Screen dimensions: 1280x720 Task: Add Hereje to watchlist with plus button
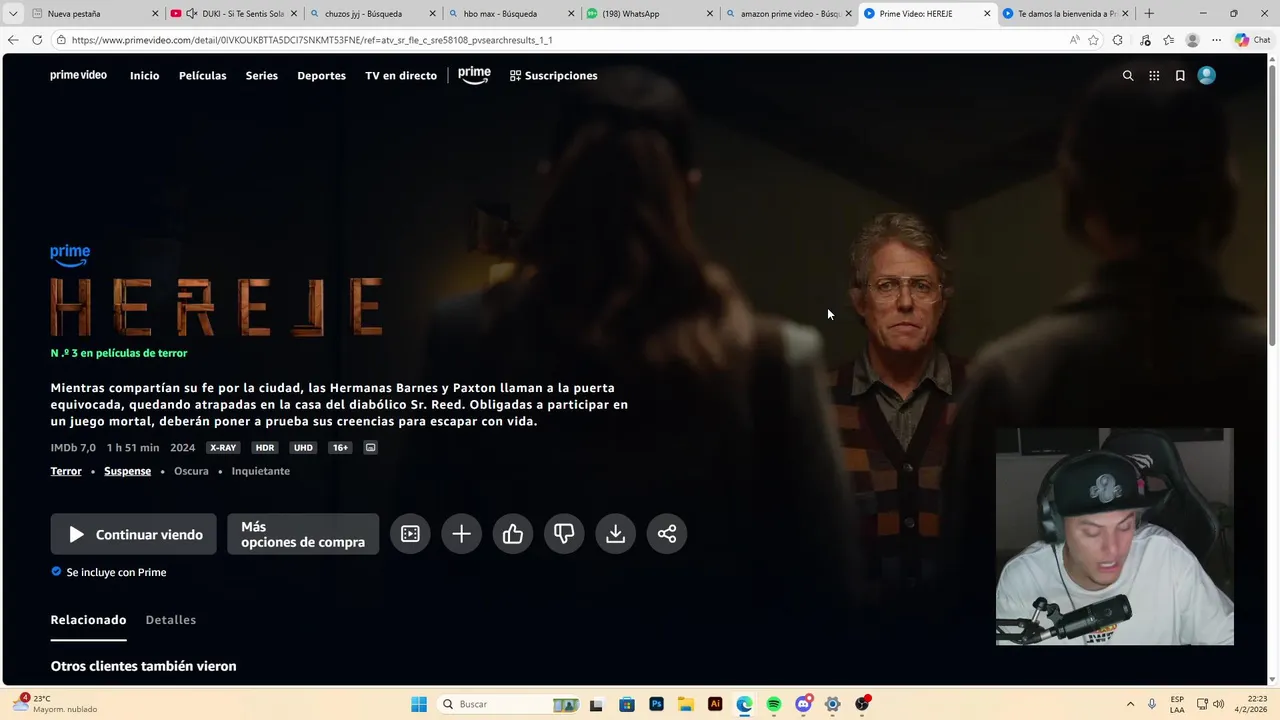click(461, 534)
